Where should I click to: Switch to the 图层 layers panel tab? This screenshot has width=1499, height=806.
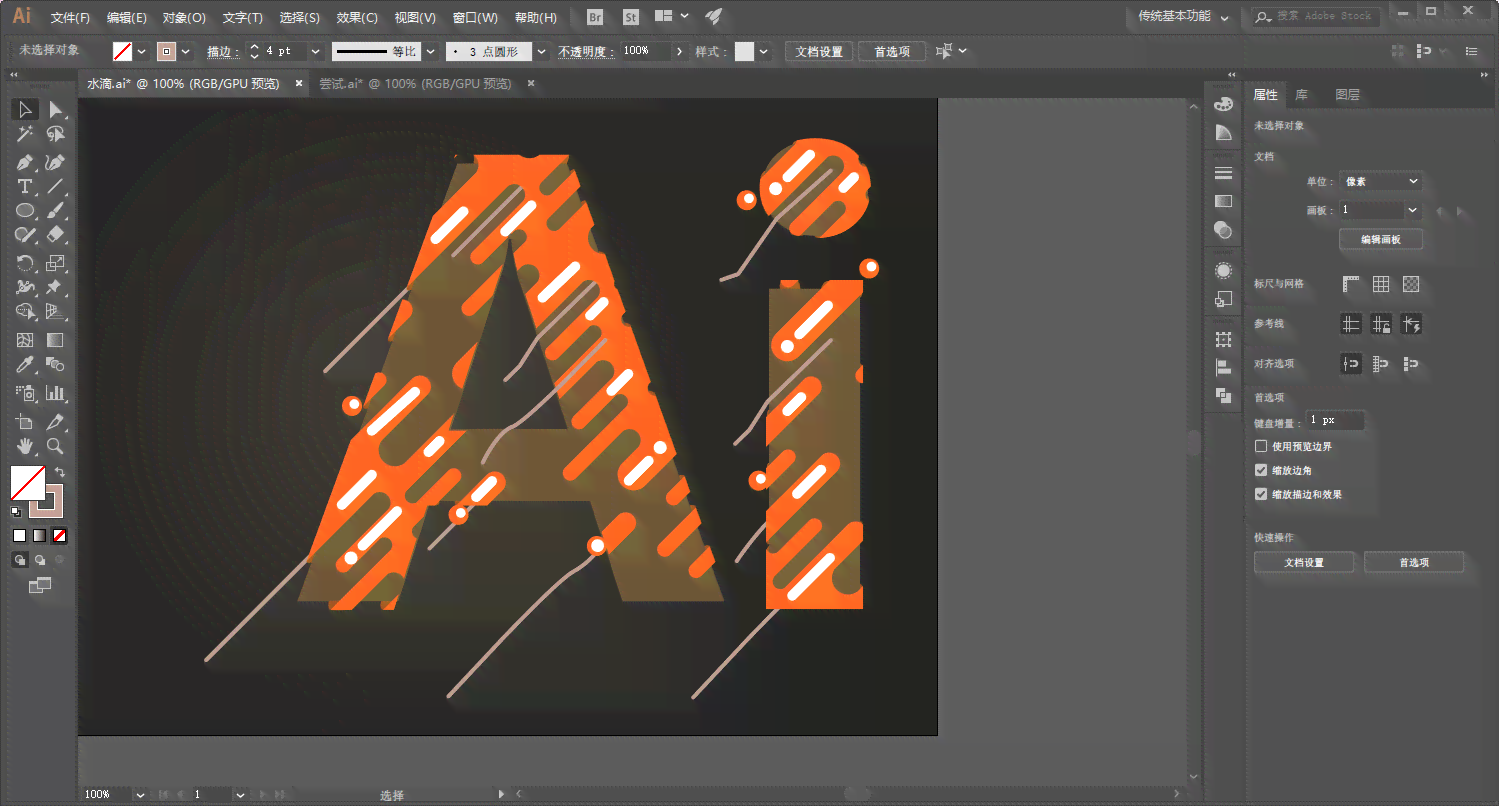pyautogui.click(x=1347, y=95)
